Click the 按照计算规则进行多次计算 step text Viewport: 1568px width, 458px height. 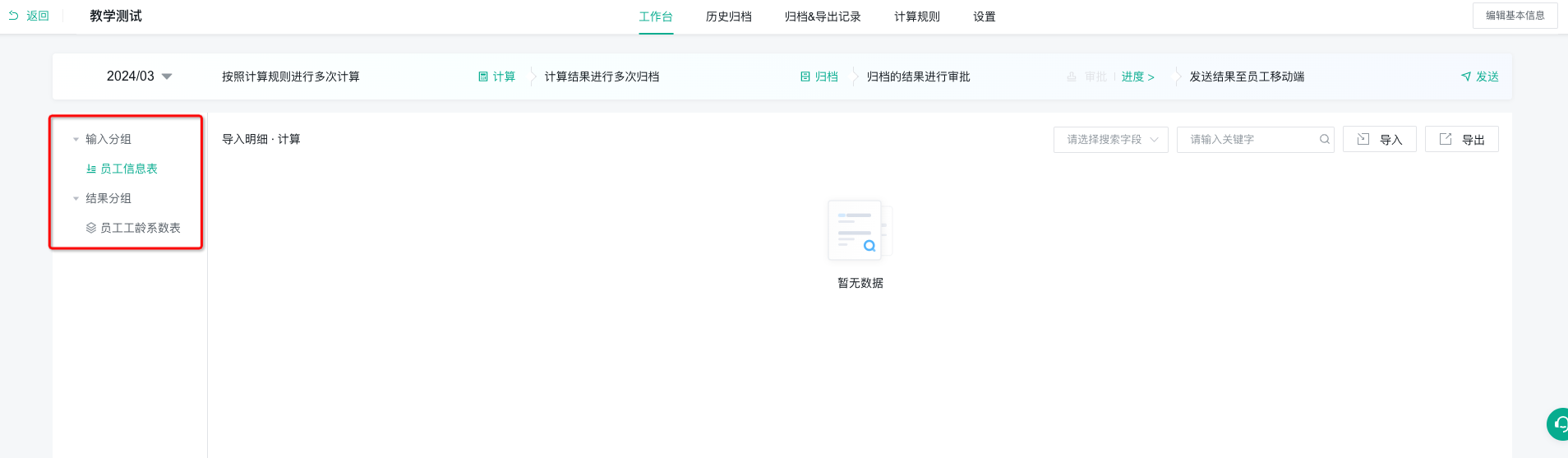click(x=291, y=76)
